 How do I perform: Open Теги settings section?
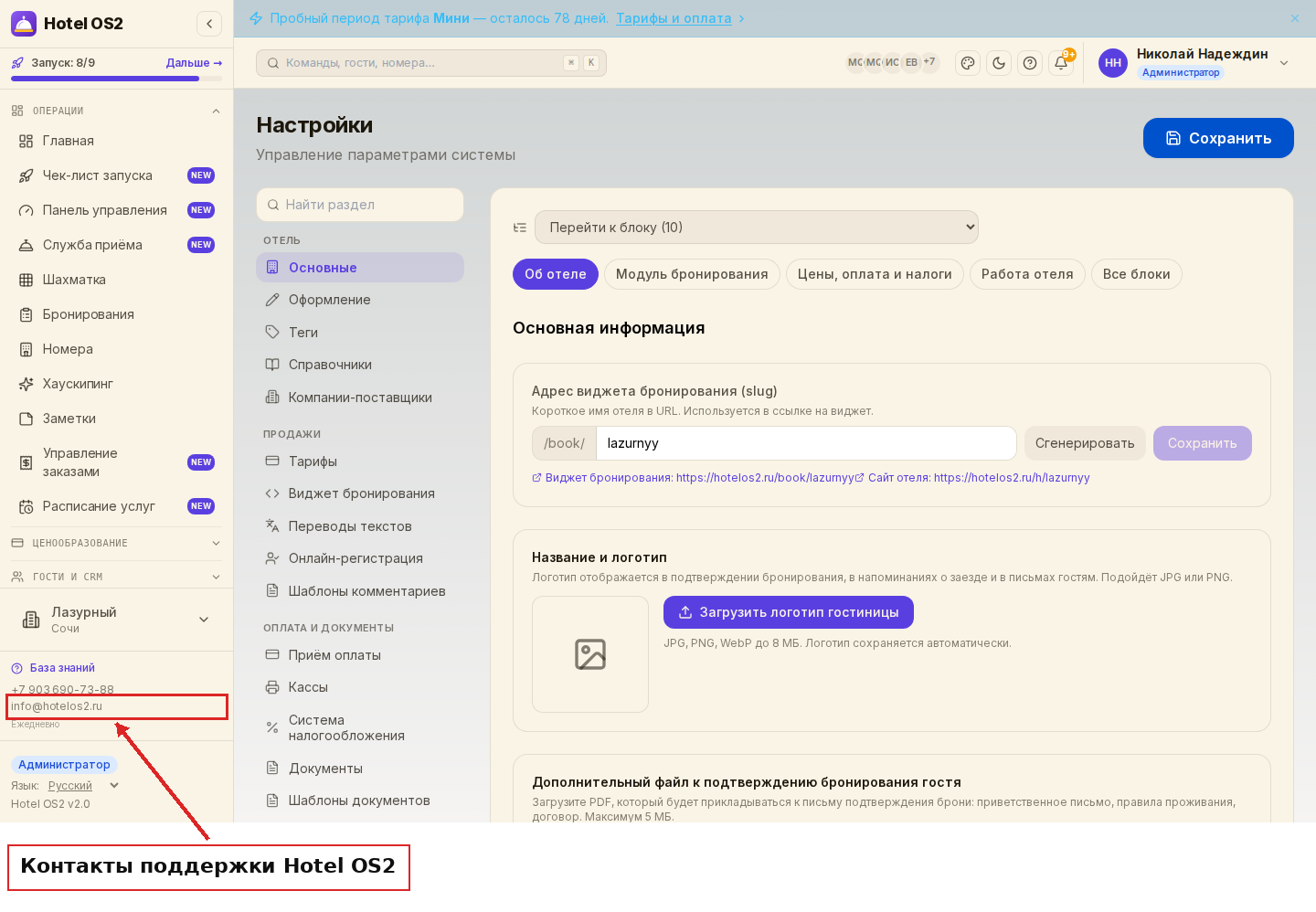tap(360, 333)
